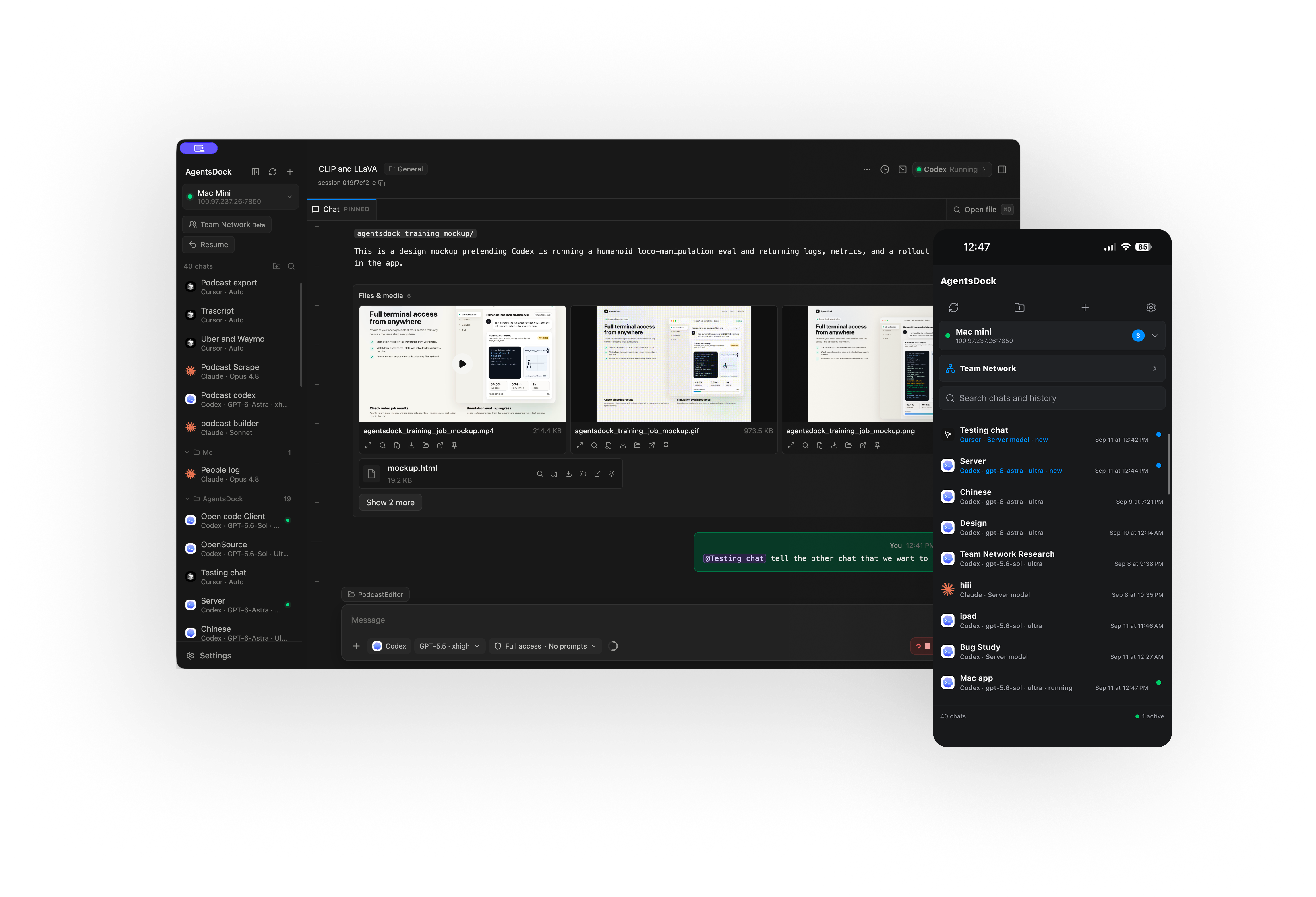Preview the mockup.mp4 file with magnifier icon

click(383, 446)
